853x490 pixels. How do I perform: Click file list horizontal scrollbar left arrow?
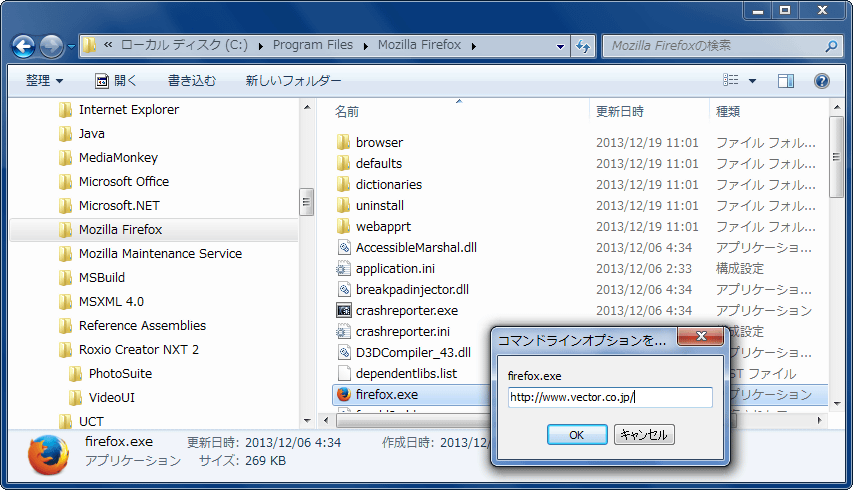point(326,420)
